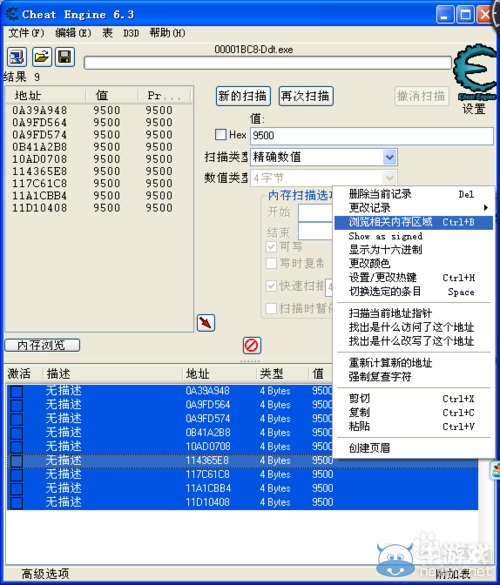Select scan result address 0B41A2B8
The width and height of the screenshot is (500, 585).
pyautogui.click(x=40, y=147)
